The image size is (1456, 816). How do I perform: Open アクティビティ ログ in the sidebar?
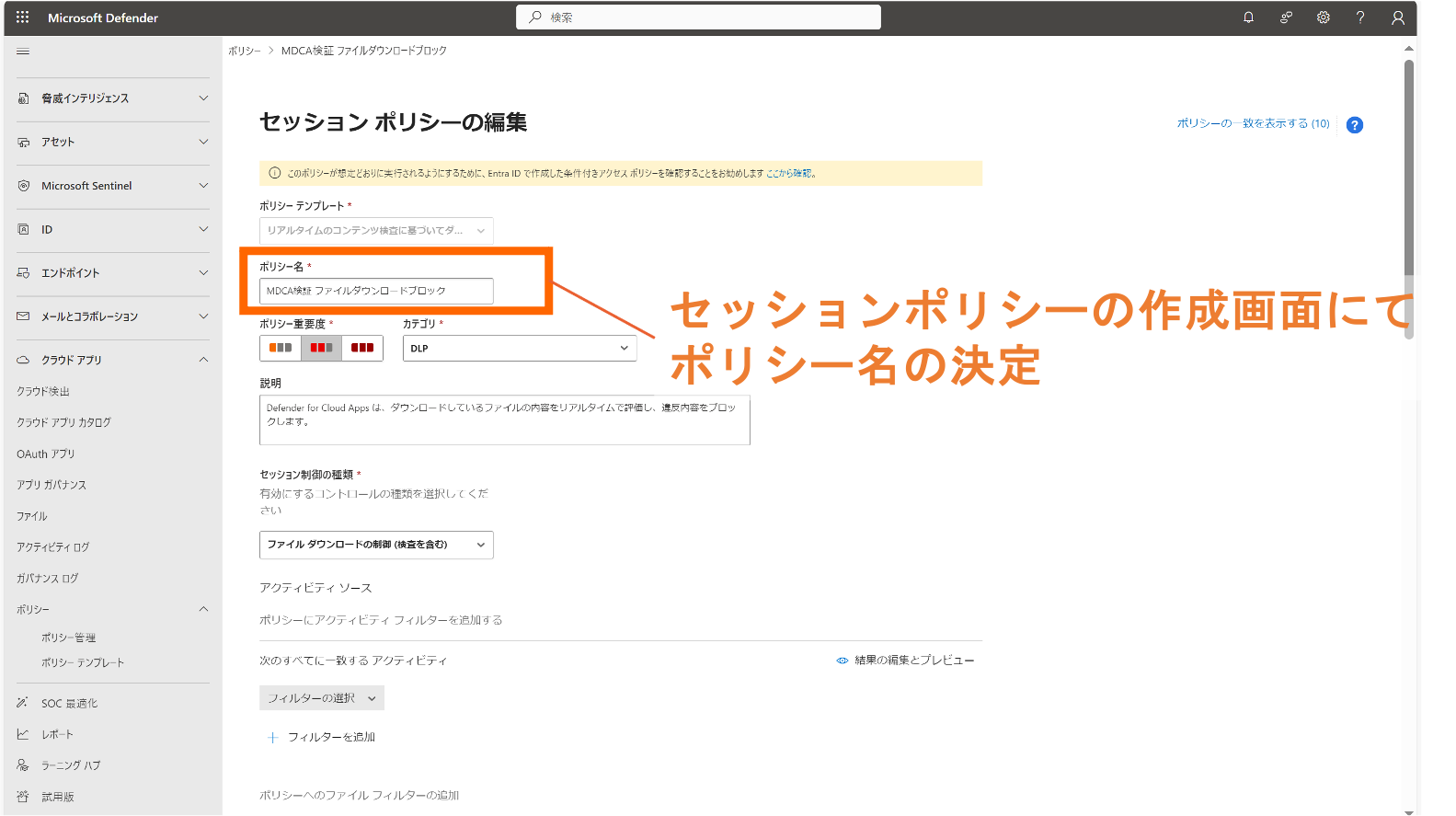point(53,547)
